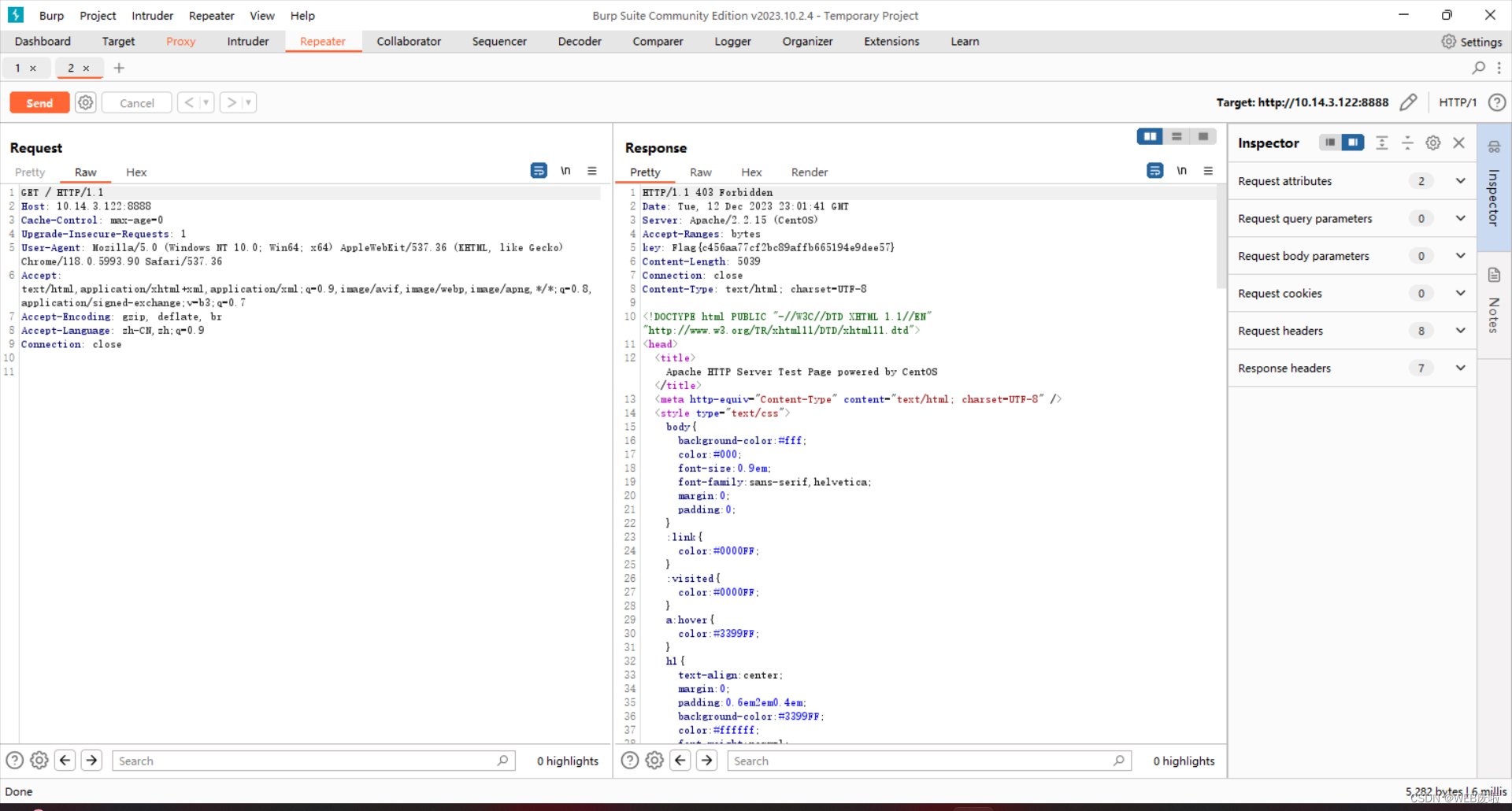Click the Send request button

(39, 103)
